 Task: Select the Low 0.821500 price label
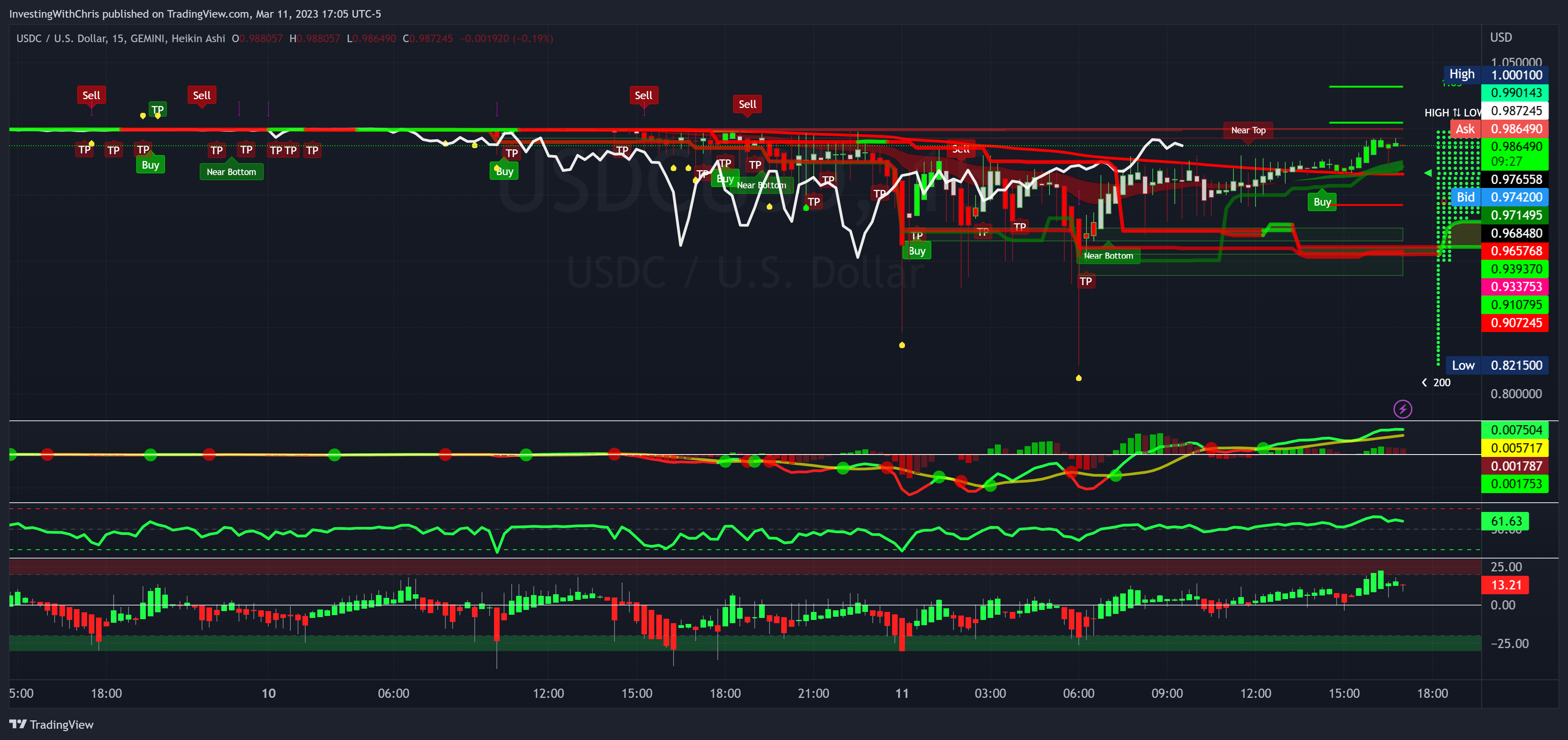click(x=1497, y=365)
